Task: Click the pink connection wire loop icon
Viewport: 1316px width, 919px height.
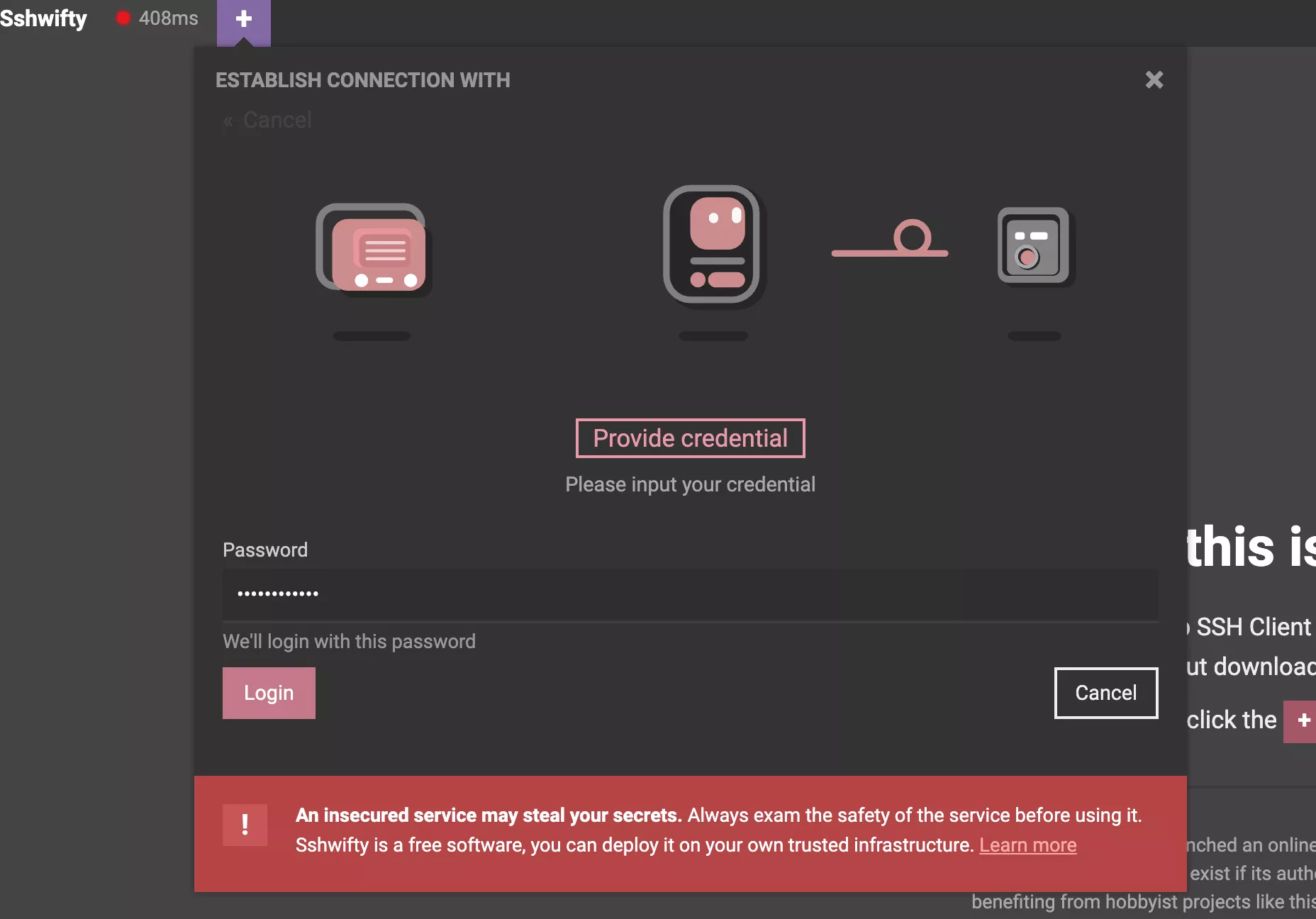Action: pyautogui.click(x=890, y=238)
